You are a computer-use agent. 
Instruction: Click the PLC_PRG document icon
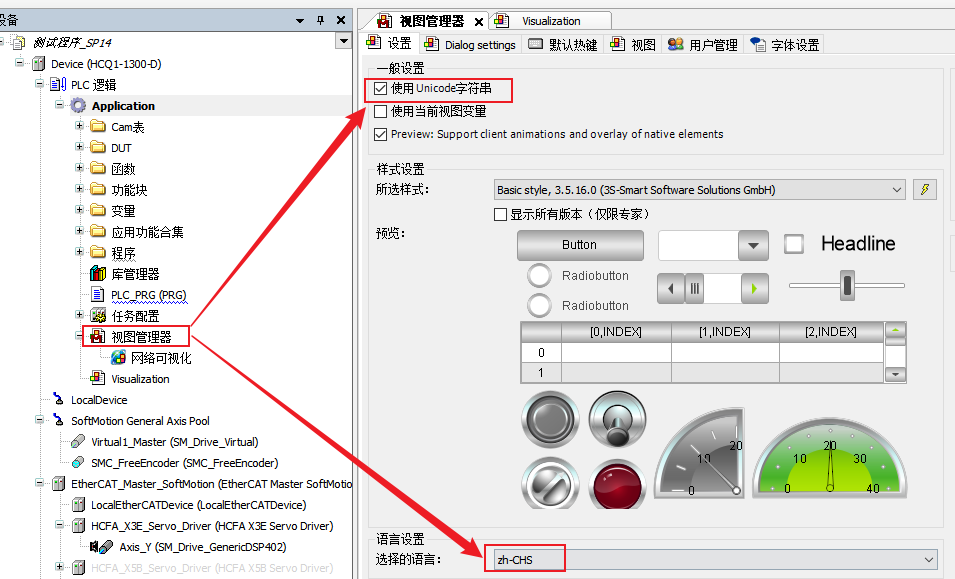click(x=97, y=295)
